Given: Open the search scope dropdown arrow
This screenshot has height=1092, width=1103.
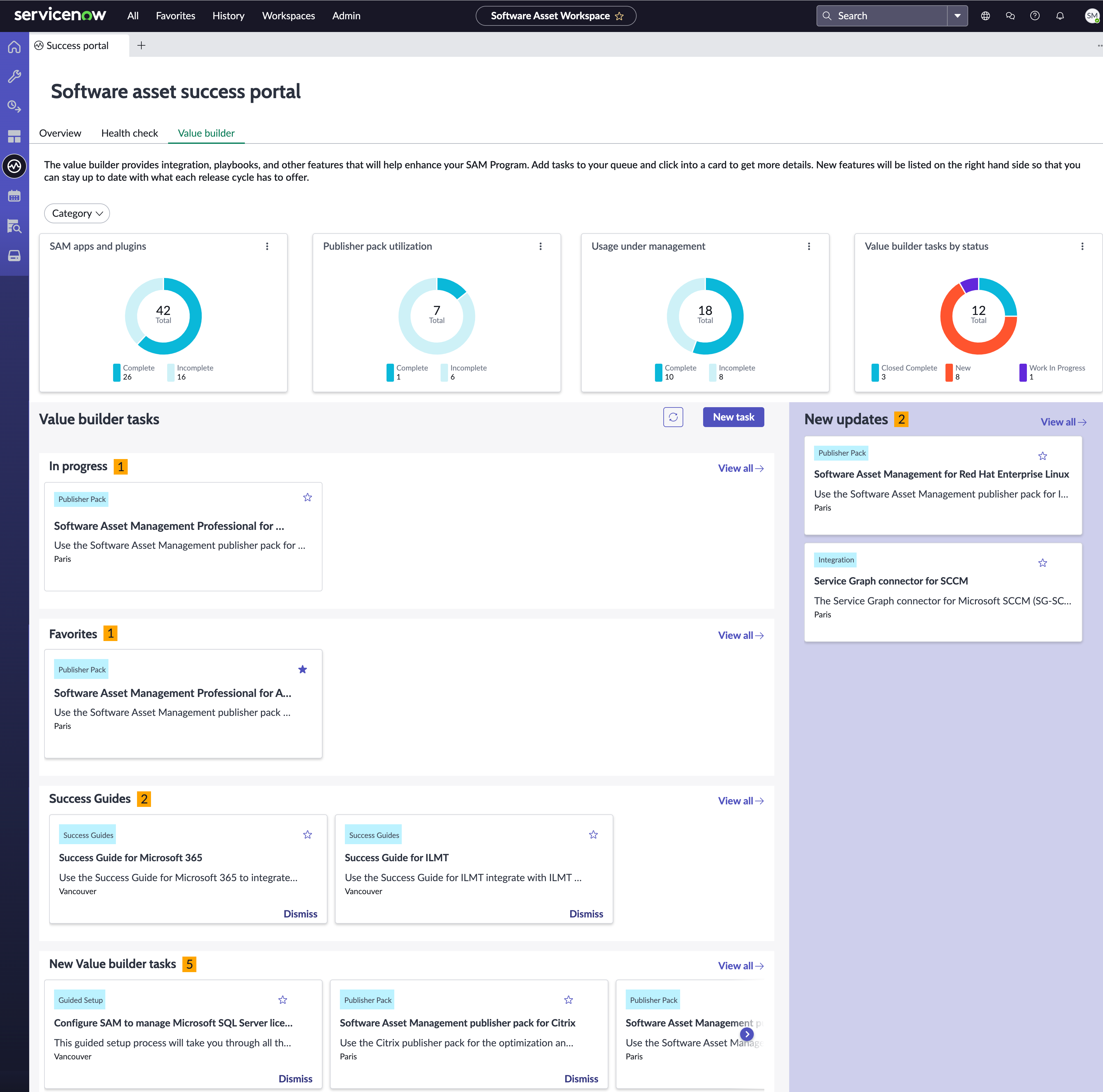Looking at the screenshot, I should click(x=957, y=16).
